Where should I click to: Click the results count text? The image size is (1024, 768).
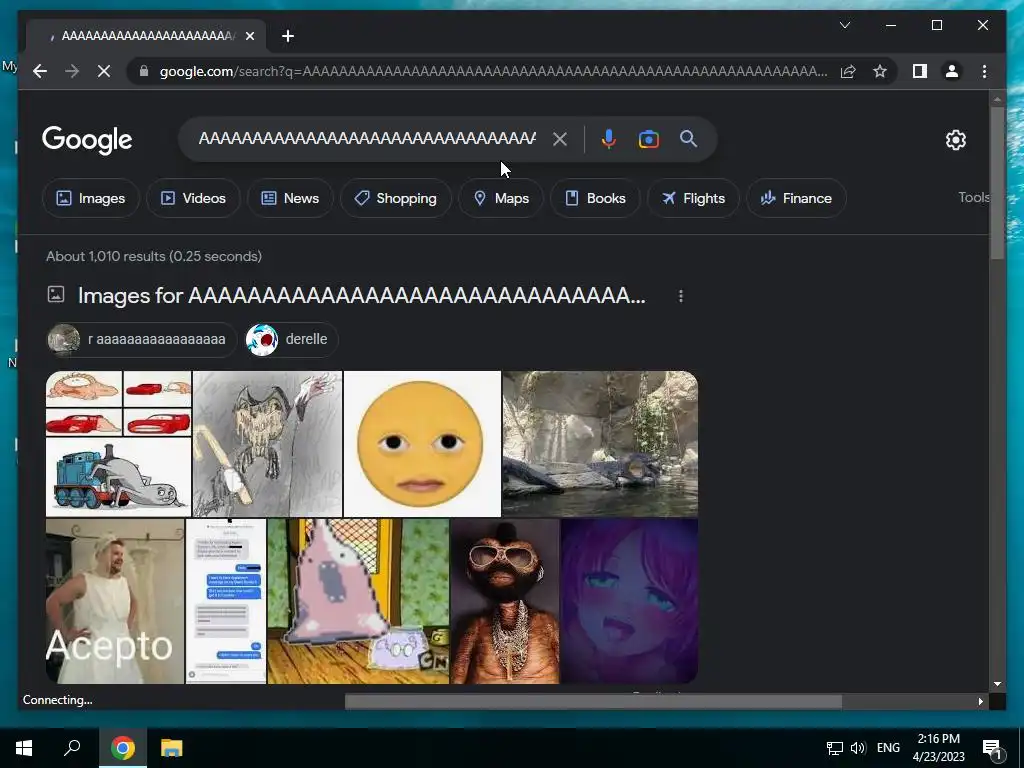coord(154,256)
